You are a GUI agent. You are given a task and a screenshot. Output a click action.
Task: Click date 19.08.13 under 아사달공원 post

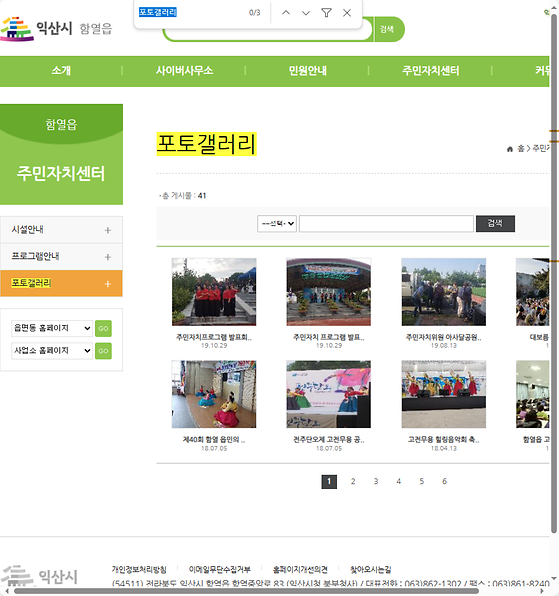coord(443,346)
